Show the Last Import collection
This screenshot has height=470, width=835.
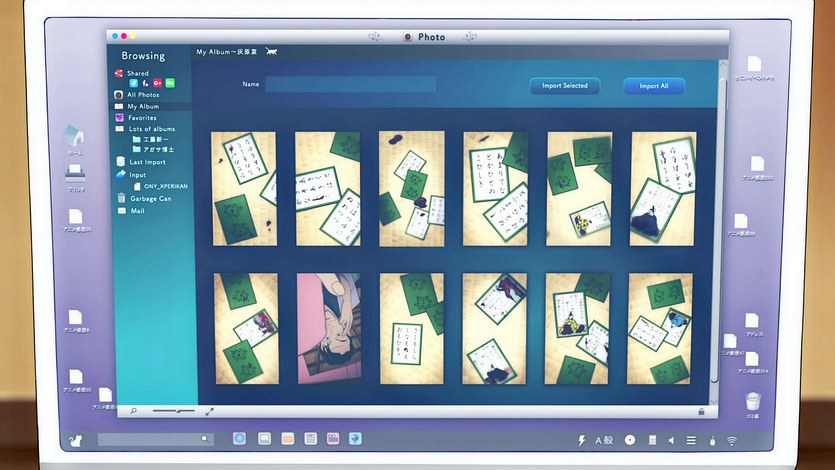pos(146,162)
